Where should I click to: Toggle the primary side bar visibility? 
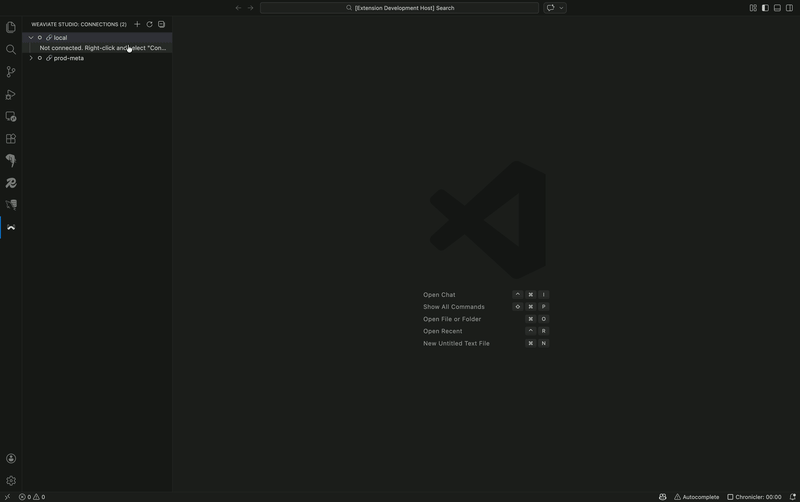[x=765, y=8]
